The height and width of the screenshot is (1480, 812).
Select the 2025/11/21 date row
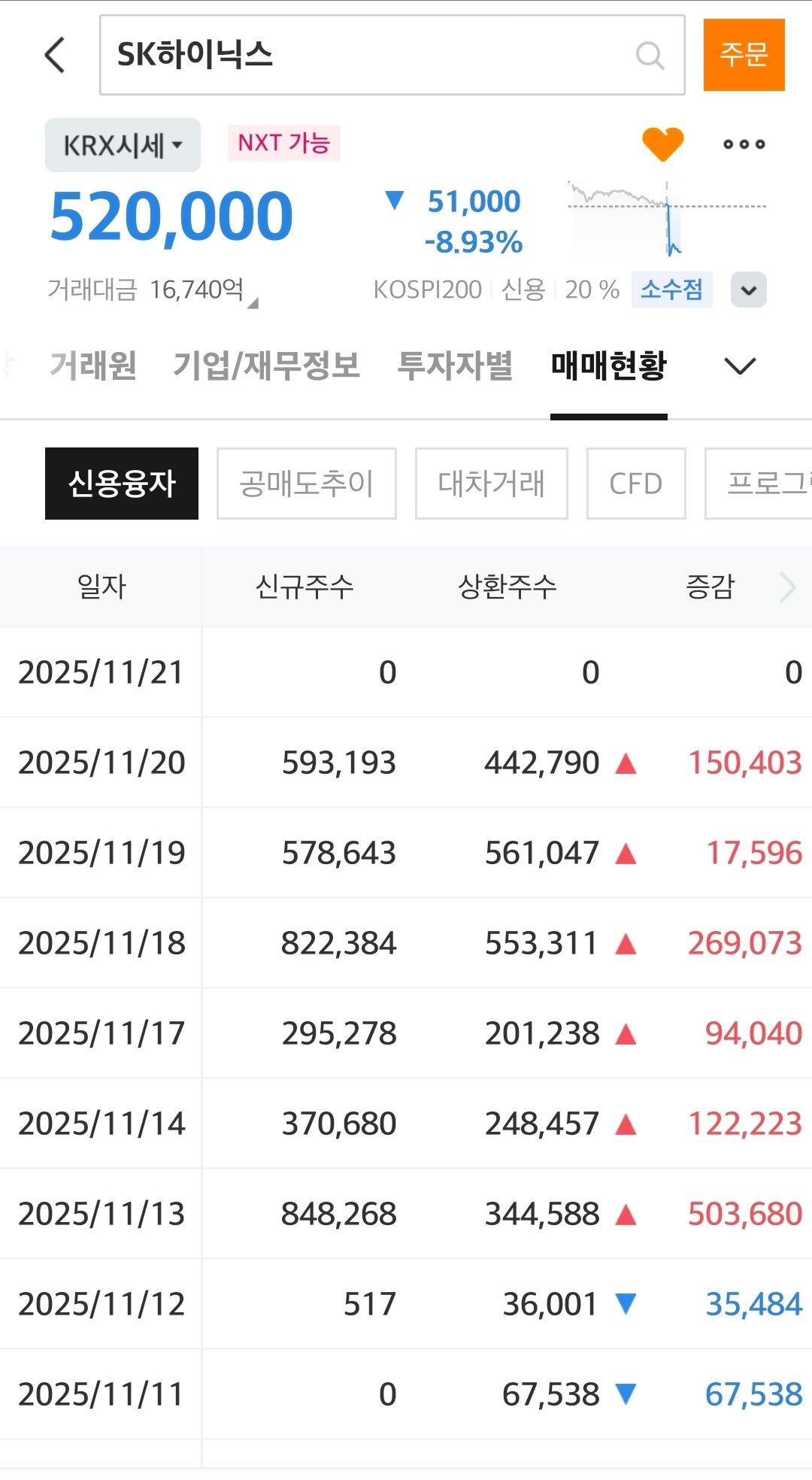click(x=406, y=672)
